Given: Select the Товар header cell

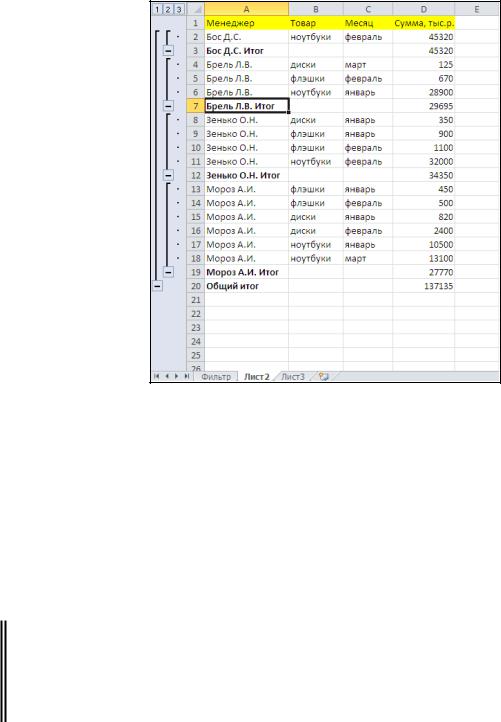Looking at the screenshot, I should [x=316, y=23].
